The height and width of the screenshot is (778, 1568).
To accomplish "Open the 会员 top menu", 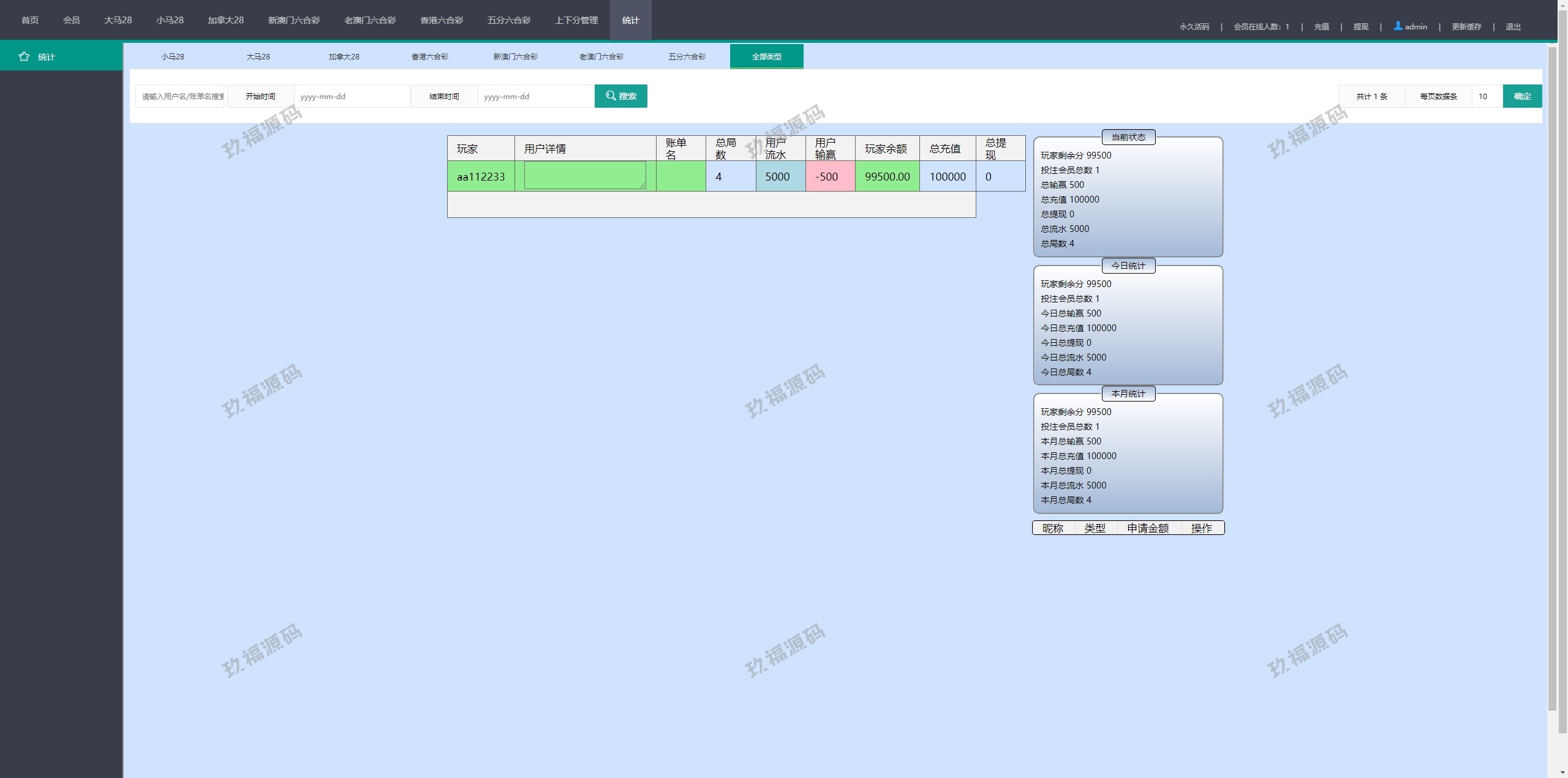I will (x=72, y=20).
